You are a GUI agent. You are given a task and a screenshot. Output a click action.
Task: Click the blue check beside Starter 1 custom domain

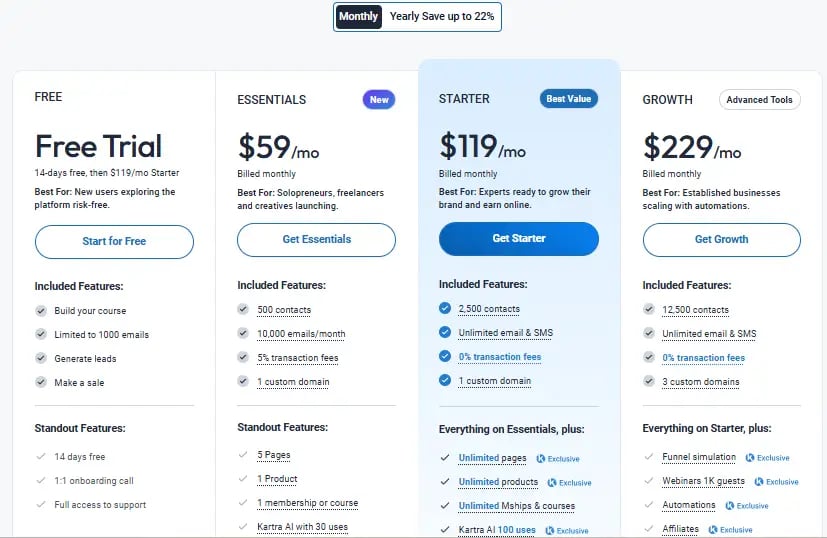tap(445, 380)
